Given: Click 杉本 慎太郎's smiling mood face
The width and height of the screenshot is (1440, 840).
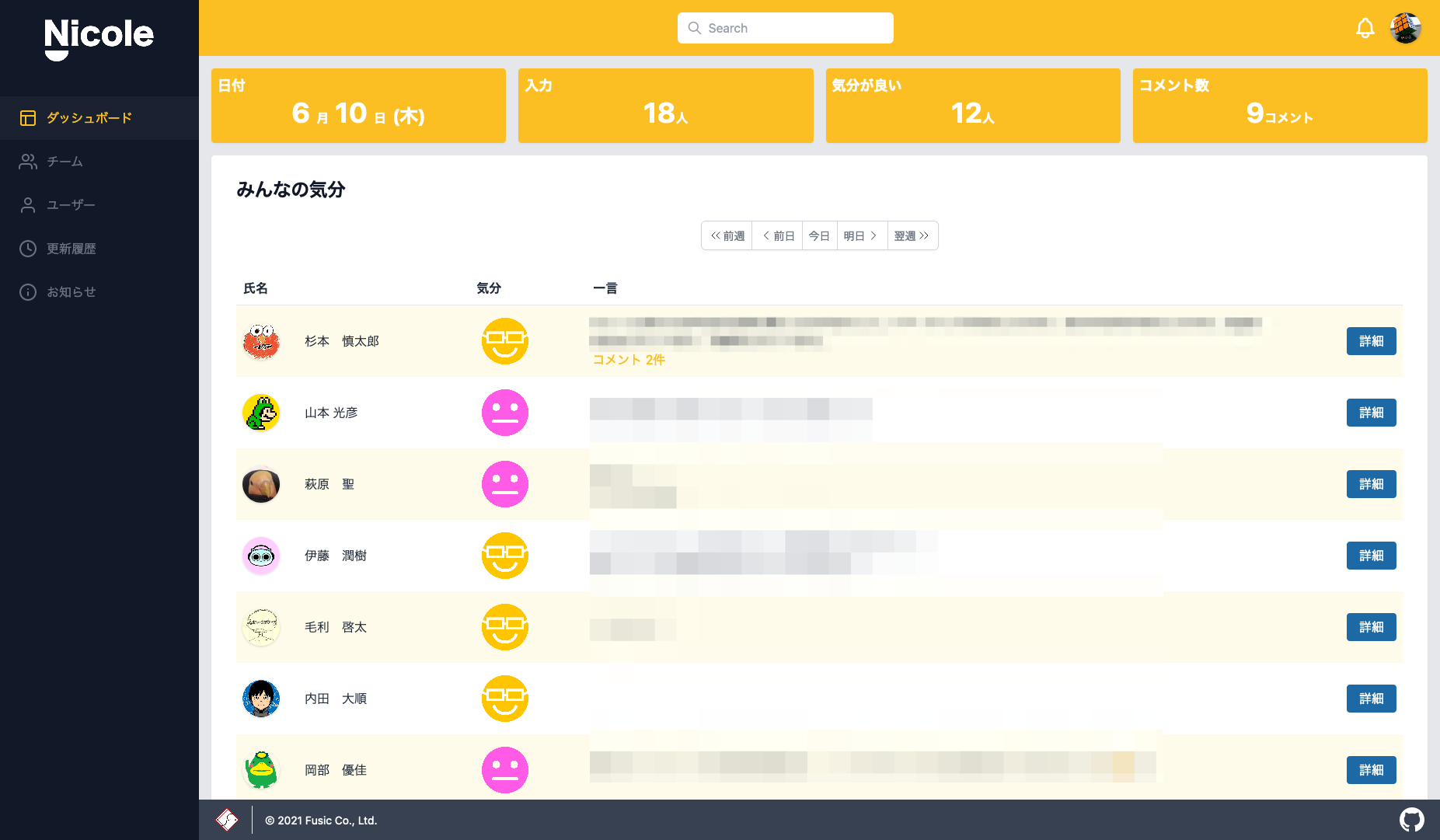Looking at the screenshot, I should tap(504, 341).
